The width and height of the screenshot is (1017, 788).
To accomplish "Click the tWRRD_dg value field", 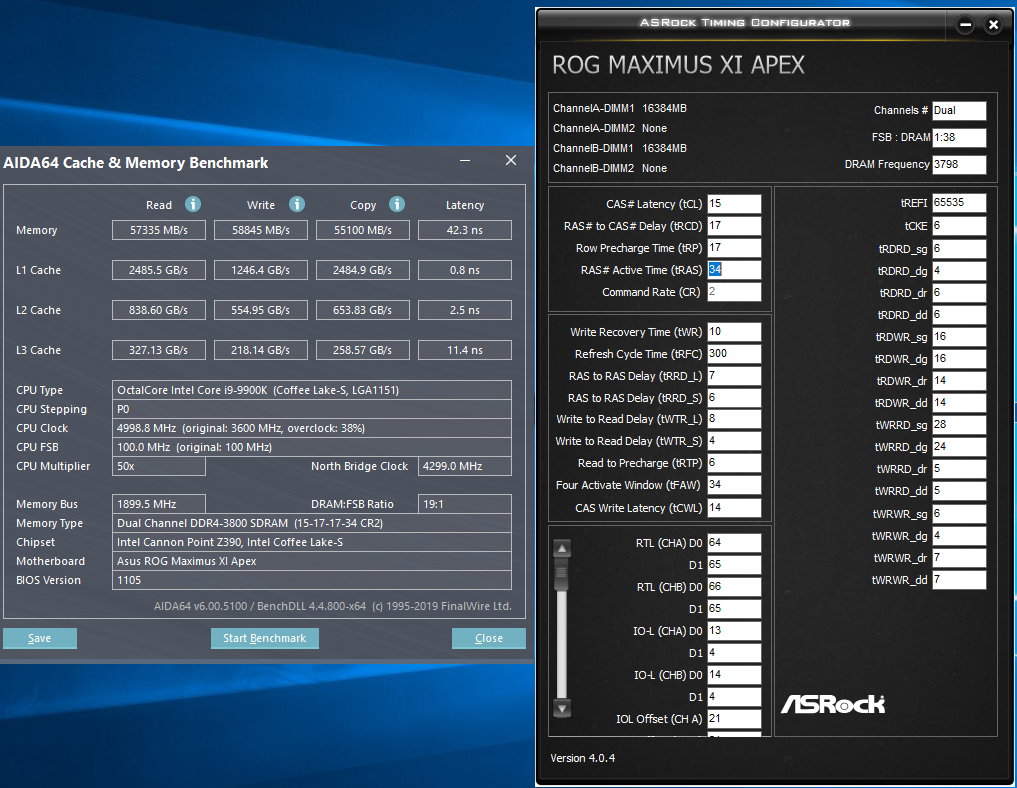I will tap(959, 447).
